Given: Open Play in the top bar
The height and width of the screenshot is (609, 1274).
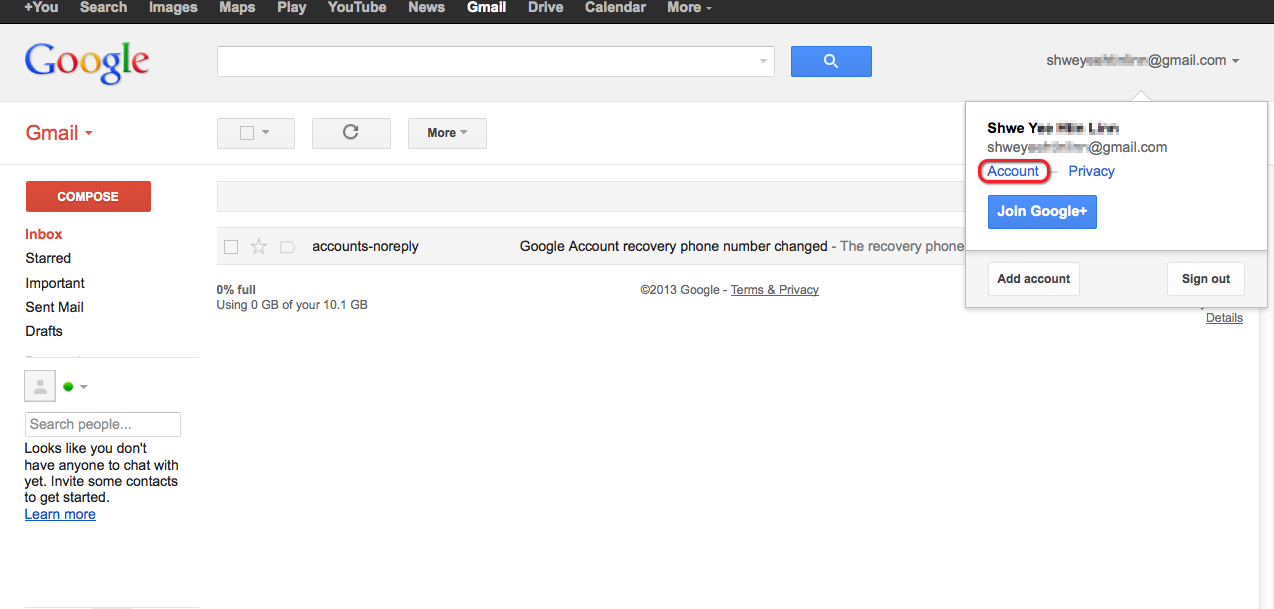Looking at the screenshot, I should 292,7.
